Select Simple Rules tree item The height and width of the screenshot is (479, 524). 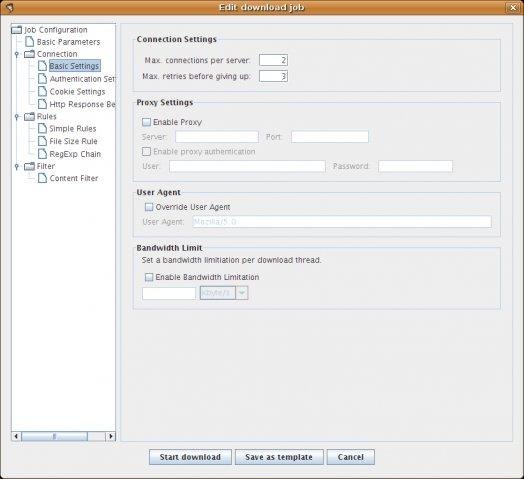[73, 128]
